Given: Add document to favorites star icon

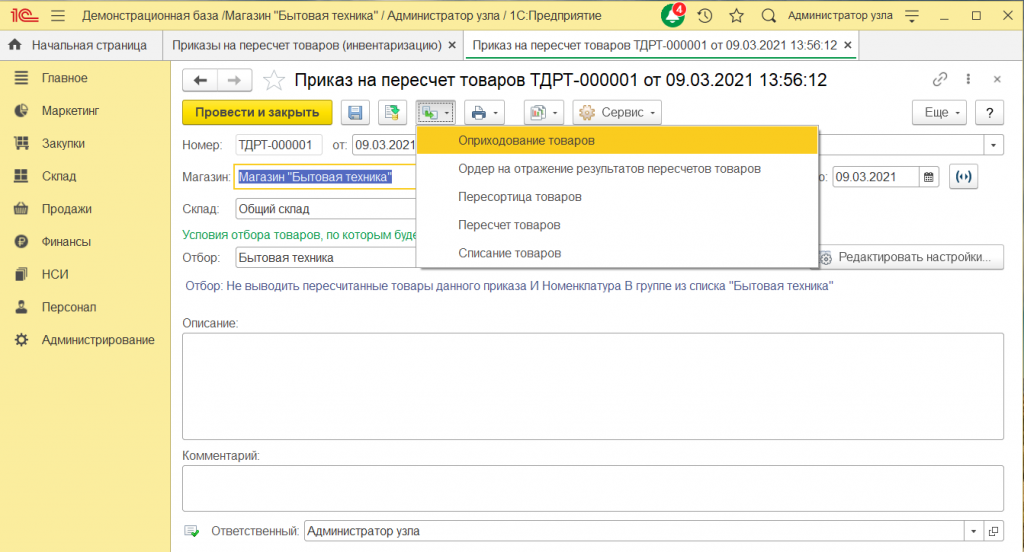Looking at the screenshot, I should coord(274,80).
